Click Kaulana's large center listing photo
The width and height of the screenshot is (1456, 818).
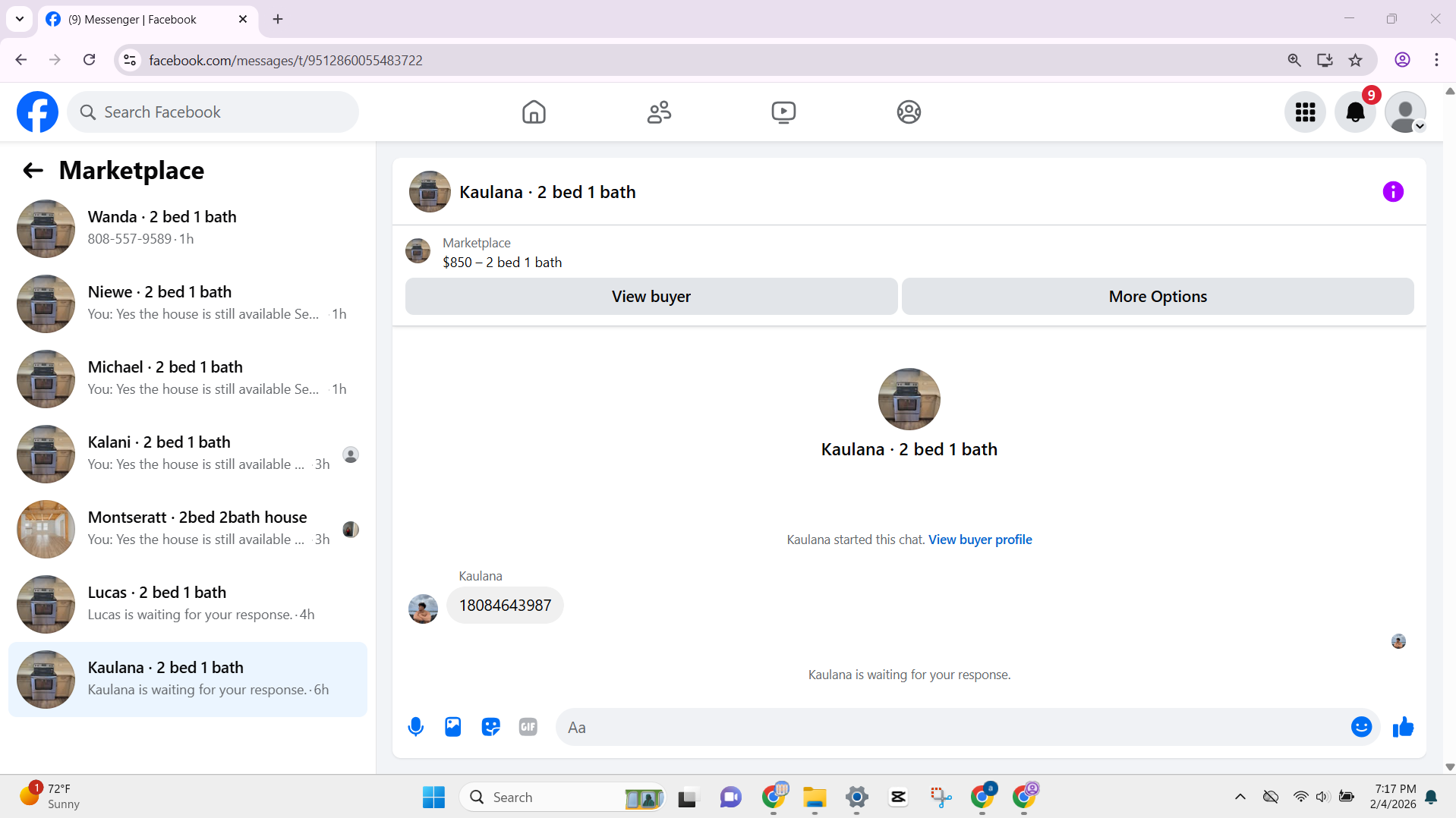909,399
